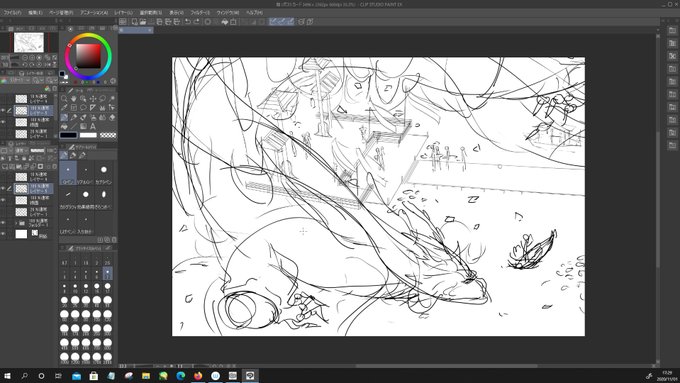Toggle Snap to grid in command bar
The height and width of the screenshot is (383, 680).
[x=290, y=22]
